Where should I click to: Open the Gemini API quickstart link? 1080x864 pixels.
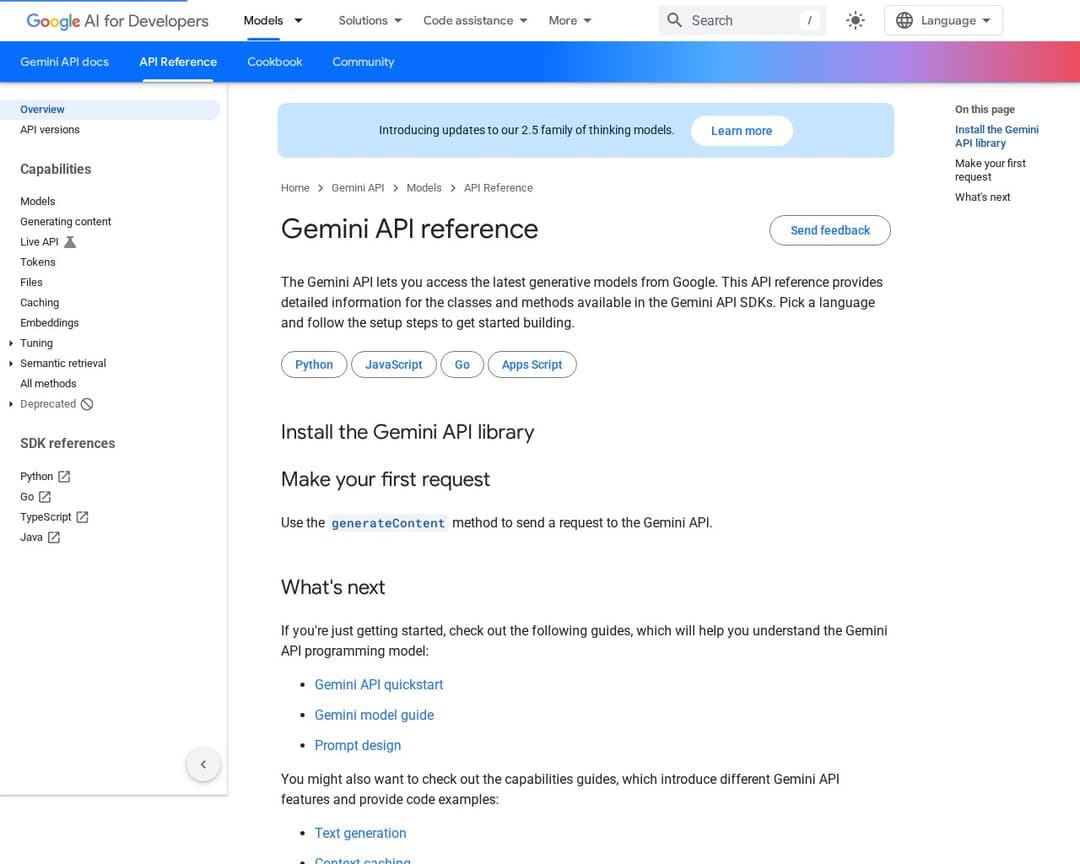click(379, 685)
